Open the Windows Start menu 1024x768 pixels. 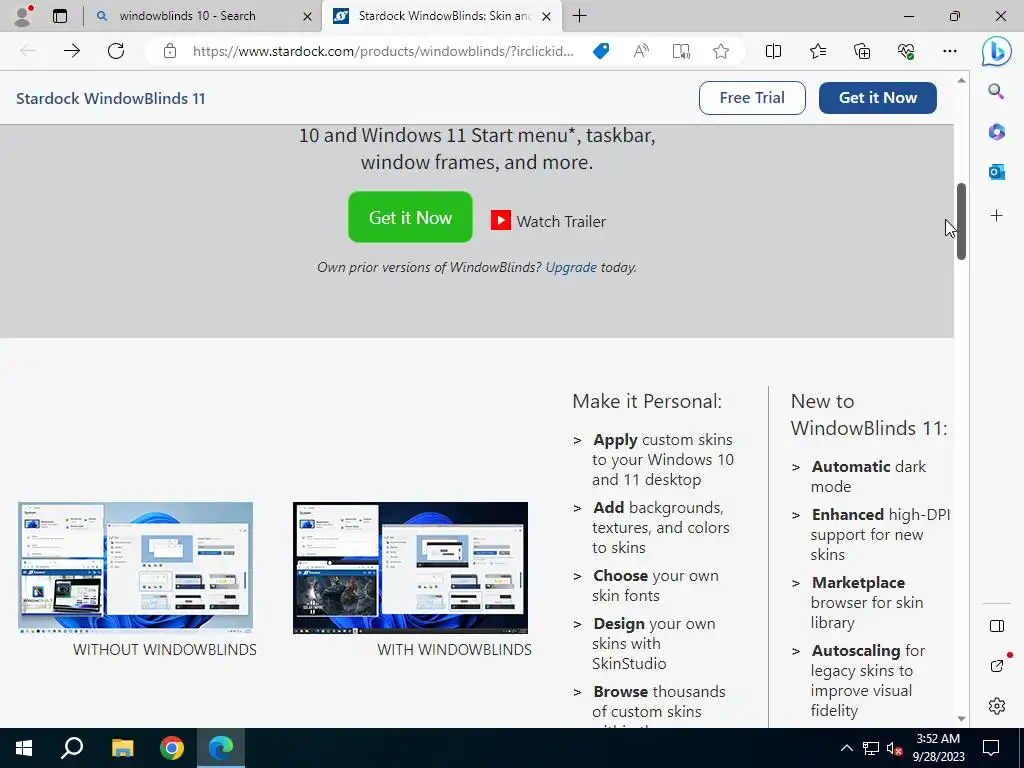click(24, 748)
